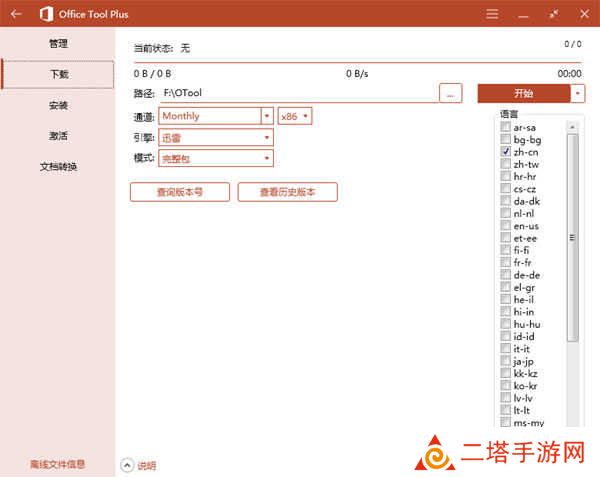Click the language list scroll-up arrow
The image size is (600, 477).
[572, 127]
